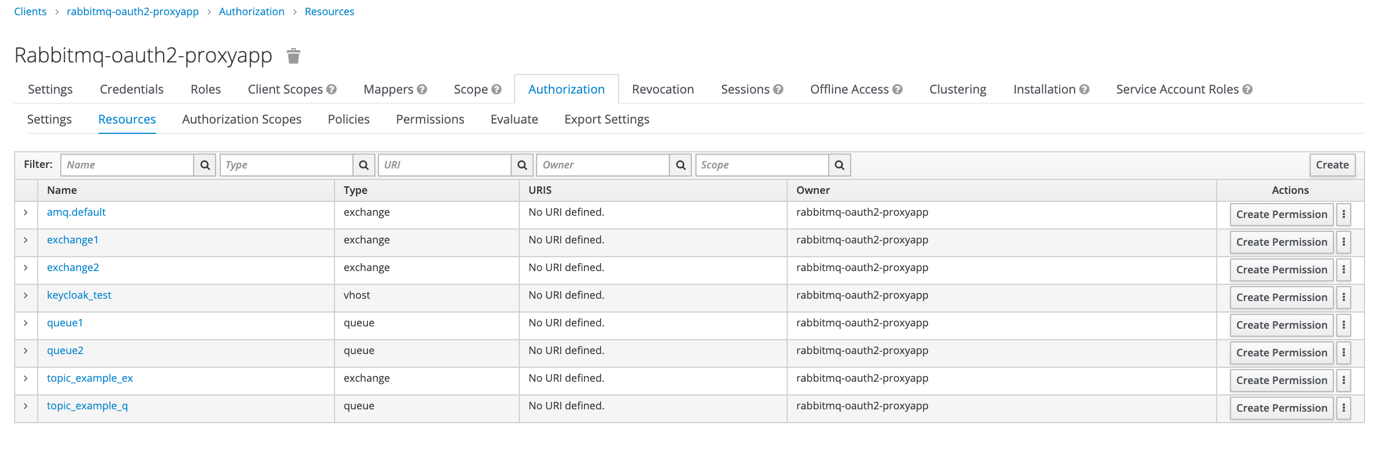Open the Policies sub-tab
The image size is (1378, 458).
coord(348,119)
